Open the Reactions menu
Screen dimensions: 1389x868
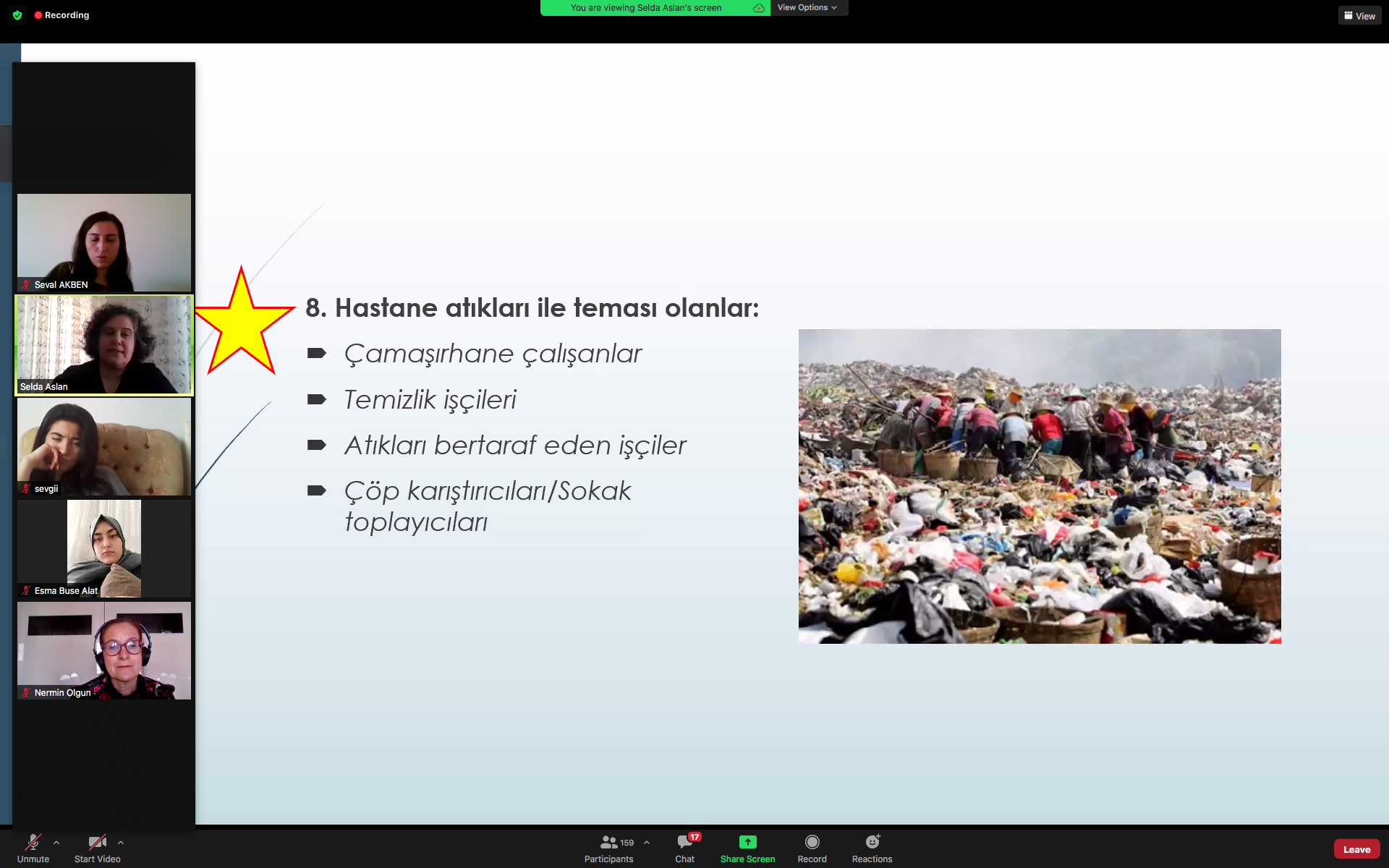click(x=872, y=848)
